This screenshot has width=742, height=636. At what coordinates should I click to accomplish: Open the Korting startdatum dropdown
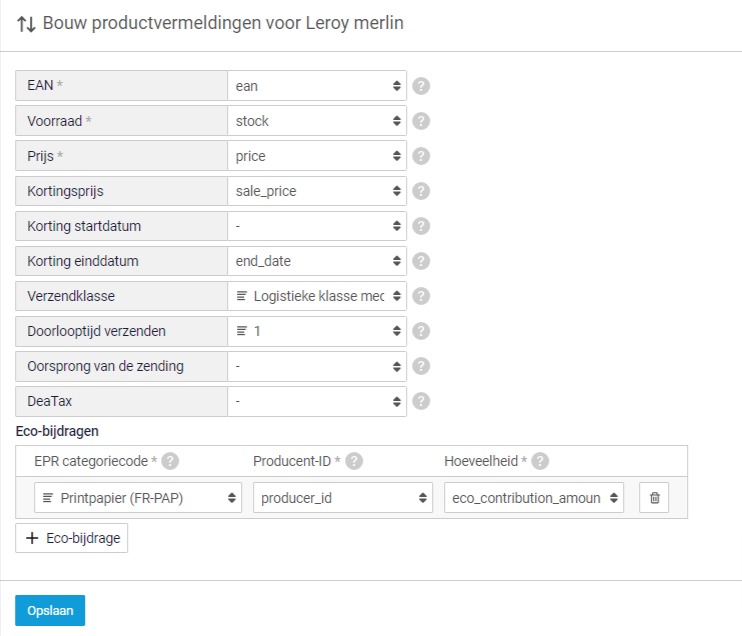click(317, 226)
